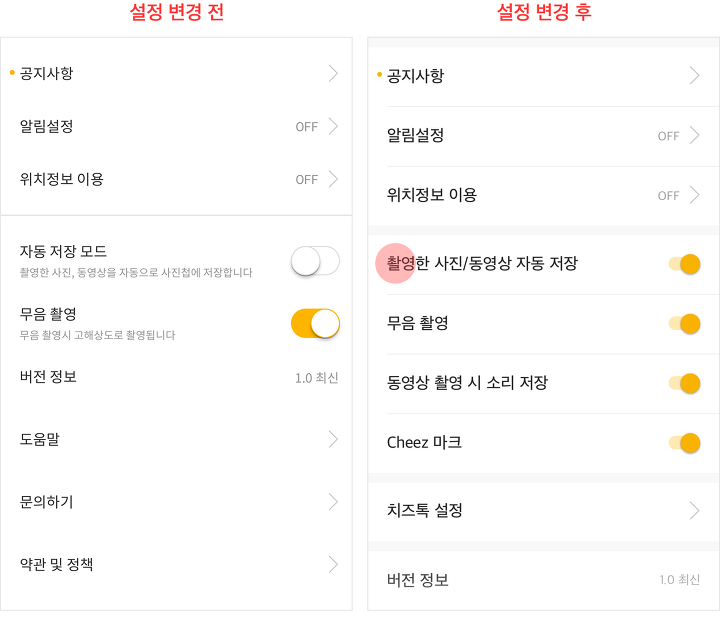Image resolution: width=720 pixels, height=626 pixels.
Task: Toggle 동영상 촬영 시 소리 저장 switch
Action: (685, 383)
